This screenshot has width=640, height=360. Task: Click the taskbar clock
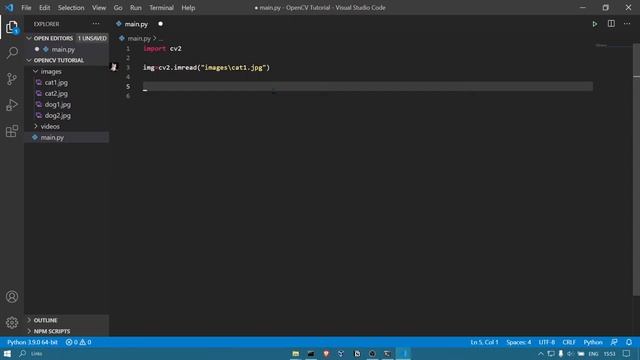pyautogui.click(x=609, y=354)
